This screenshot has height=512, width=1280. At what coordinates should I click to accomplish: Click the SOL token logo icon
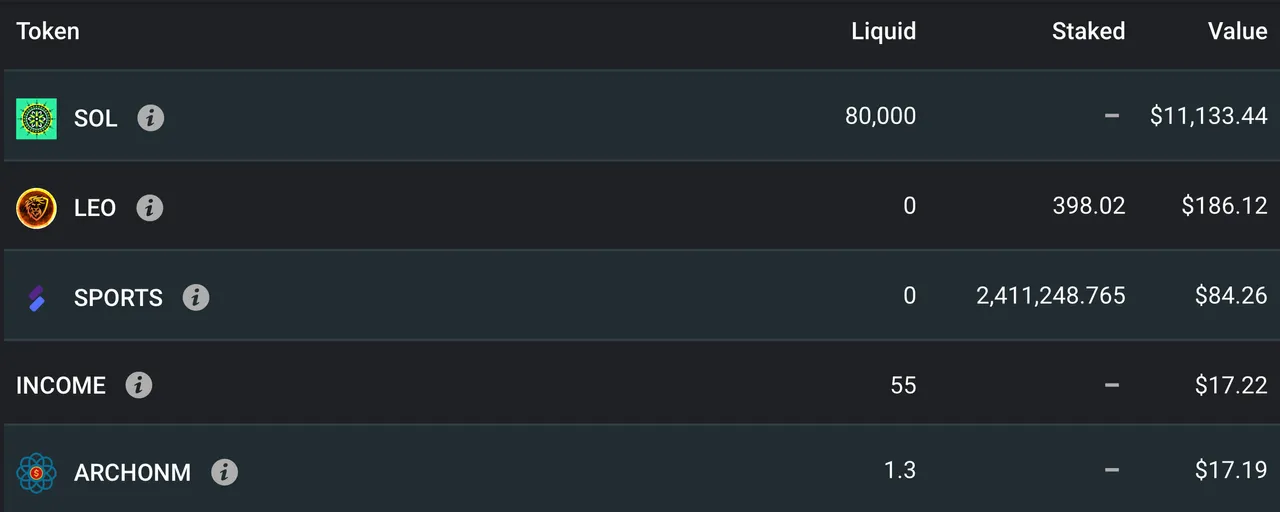tap(36, 118)
